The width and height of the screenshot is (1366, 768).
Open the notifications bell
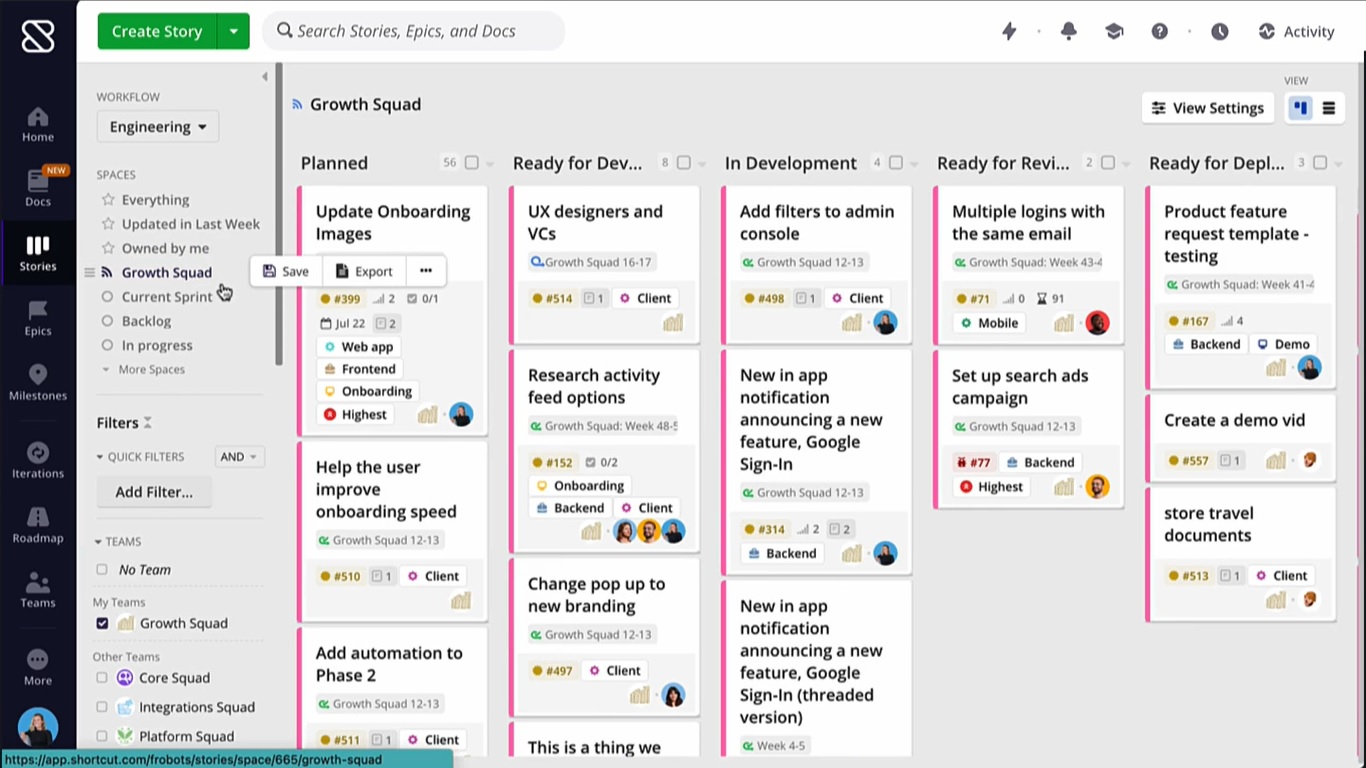(x=1068, y=31)
